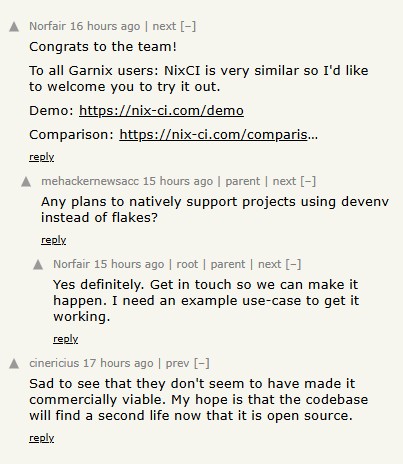Upvote Norfair's reply 'Yes definitely'
The width and height of the screenshot is (403, 464).
click(38, 265)
